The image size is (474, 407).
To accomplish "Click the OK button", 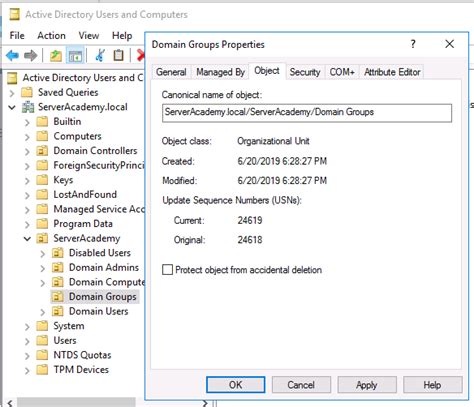I will [x=236, y=385].
